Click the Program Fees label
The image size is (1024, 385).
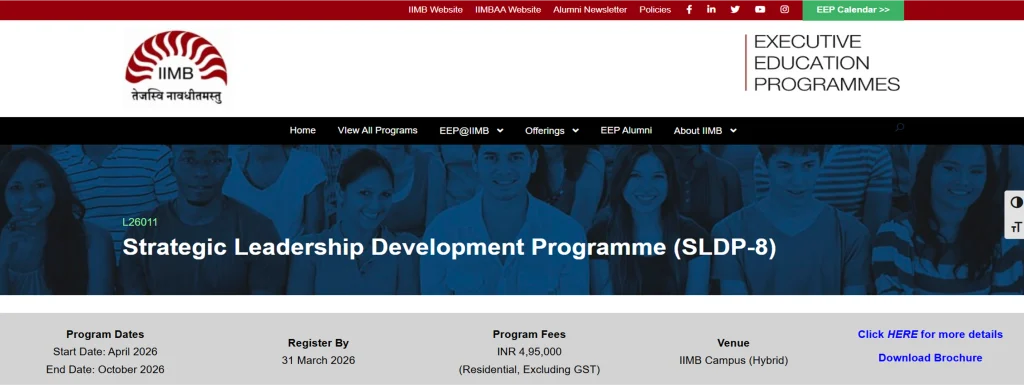pyautogui.click(x=529, y=334)
